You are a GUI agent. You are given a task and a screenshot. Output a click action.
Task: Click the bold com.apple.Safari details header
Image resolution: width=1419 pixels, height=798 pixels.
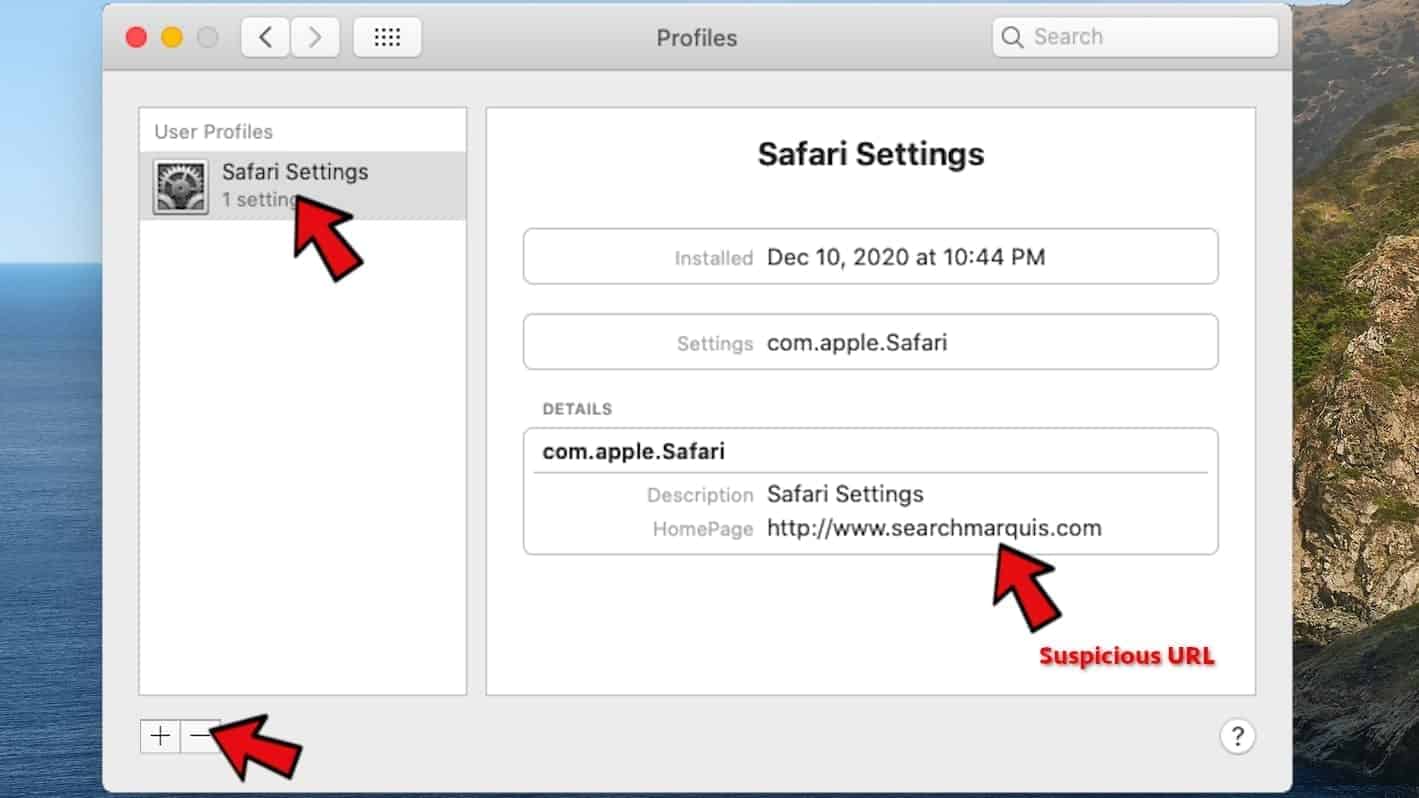coord(633,451)
